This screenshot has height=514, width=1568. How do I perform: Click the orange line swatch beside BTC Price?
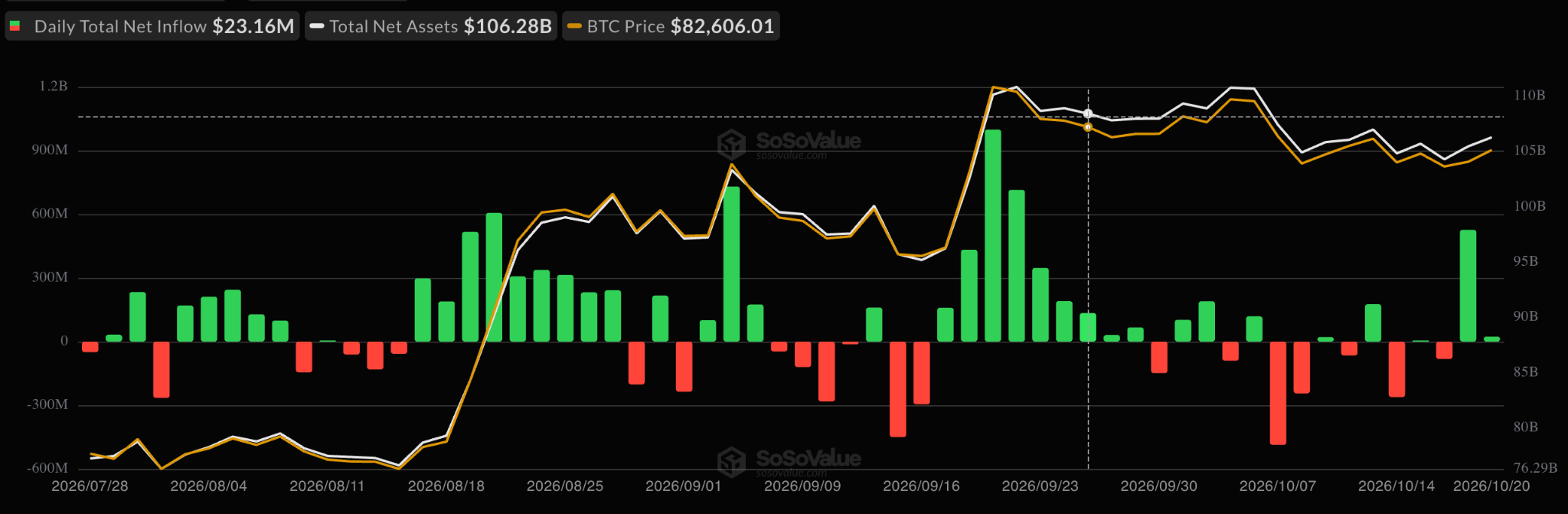(x=574, y=26)
